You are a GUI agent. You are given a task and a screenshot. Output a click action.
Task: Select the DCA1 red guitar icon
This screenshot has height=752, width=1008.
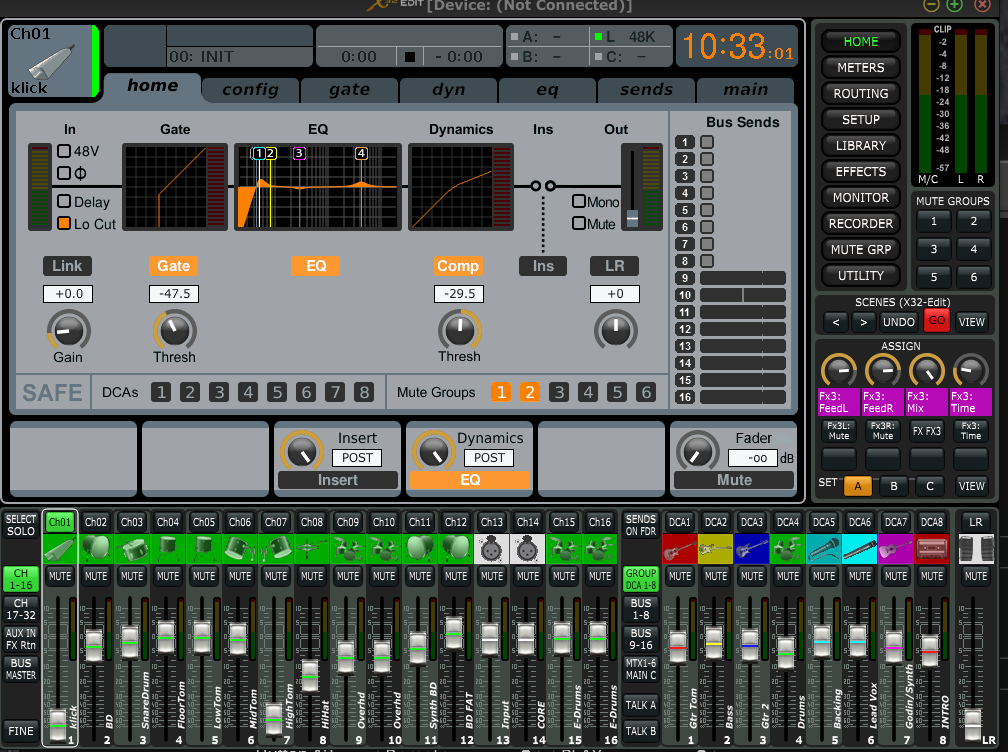pyautogui.click(x=680, y=550)
